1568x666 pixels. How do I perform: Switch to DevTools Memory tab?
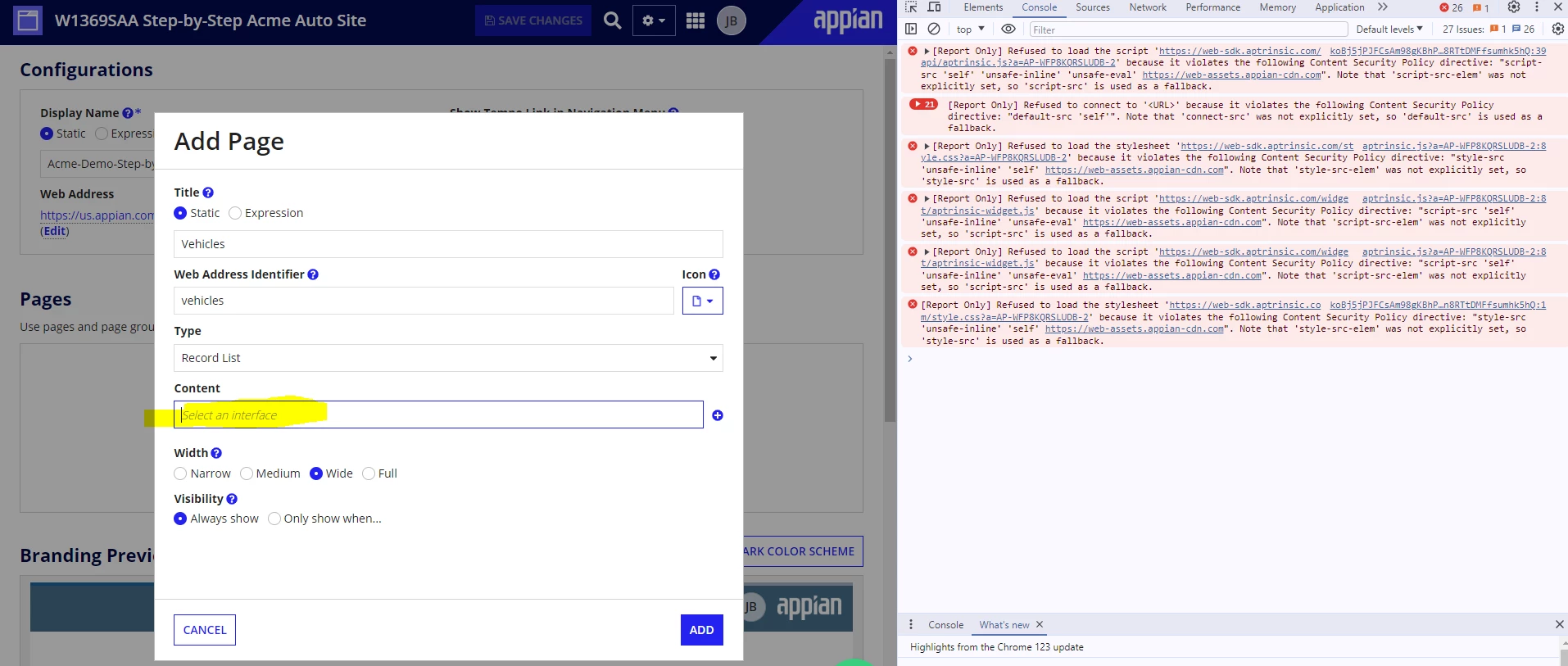click(1278, 7)
